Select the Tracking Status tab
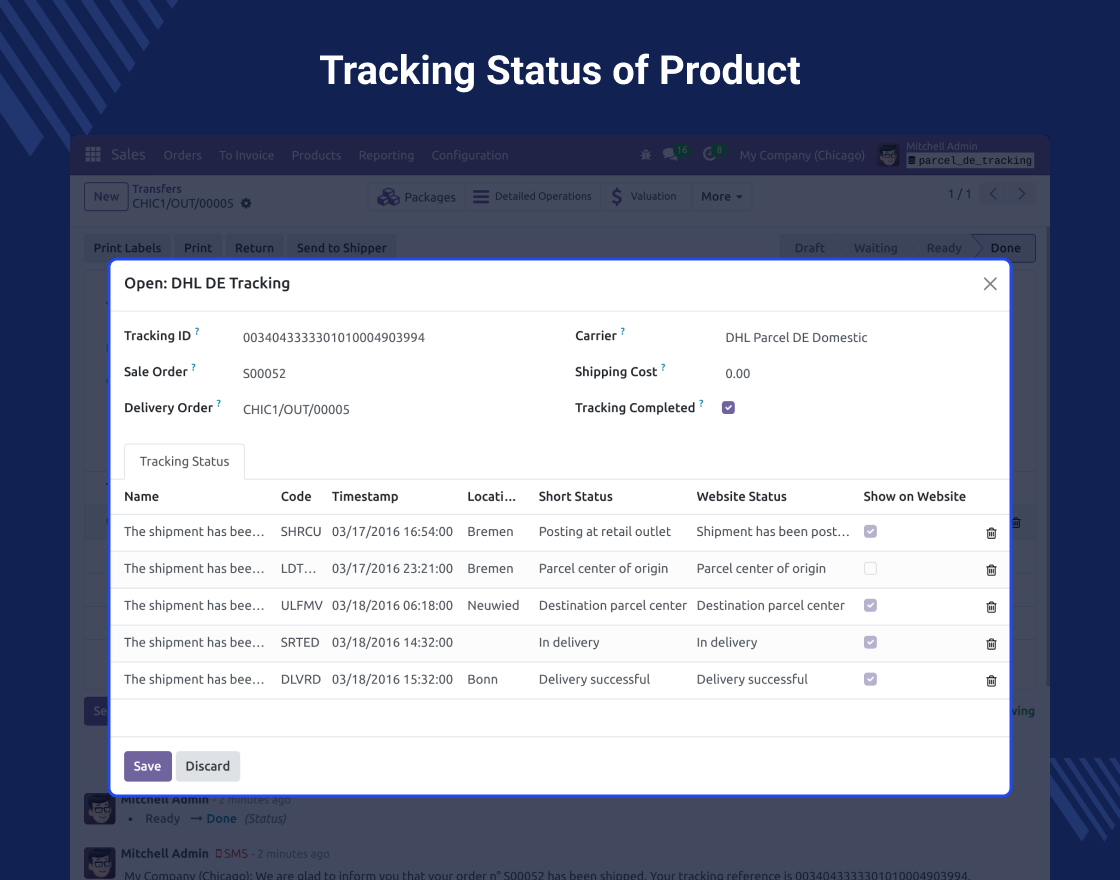The height and width of the screenshot is (880, 1120). pyautogui.click(x=184, y=461)
